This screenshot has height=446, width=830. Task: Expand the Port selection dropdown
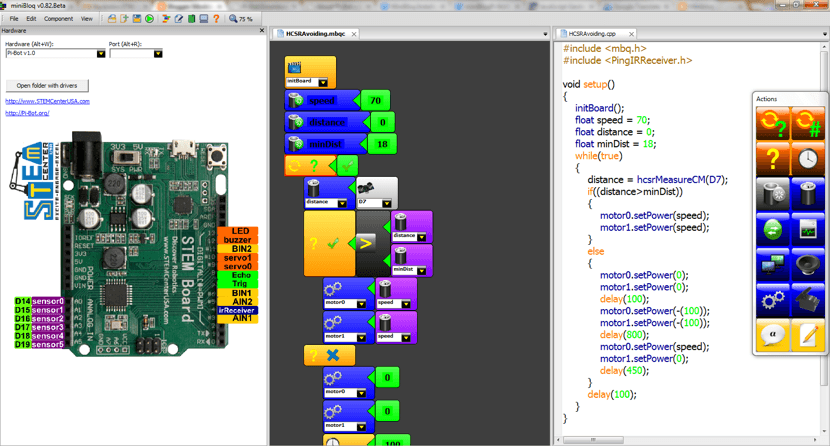tap(157, 54)
